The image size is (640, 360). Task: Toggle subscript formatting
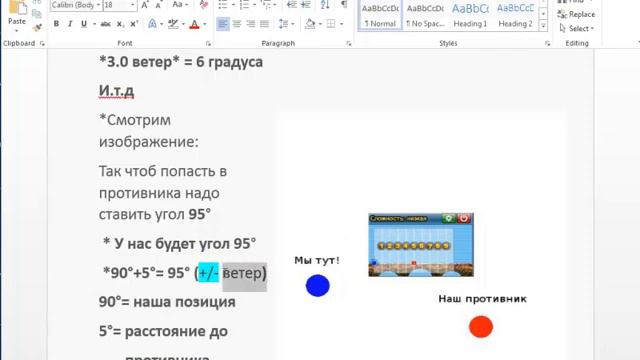pyautogui.click(x=120, y=24)
